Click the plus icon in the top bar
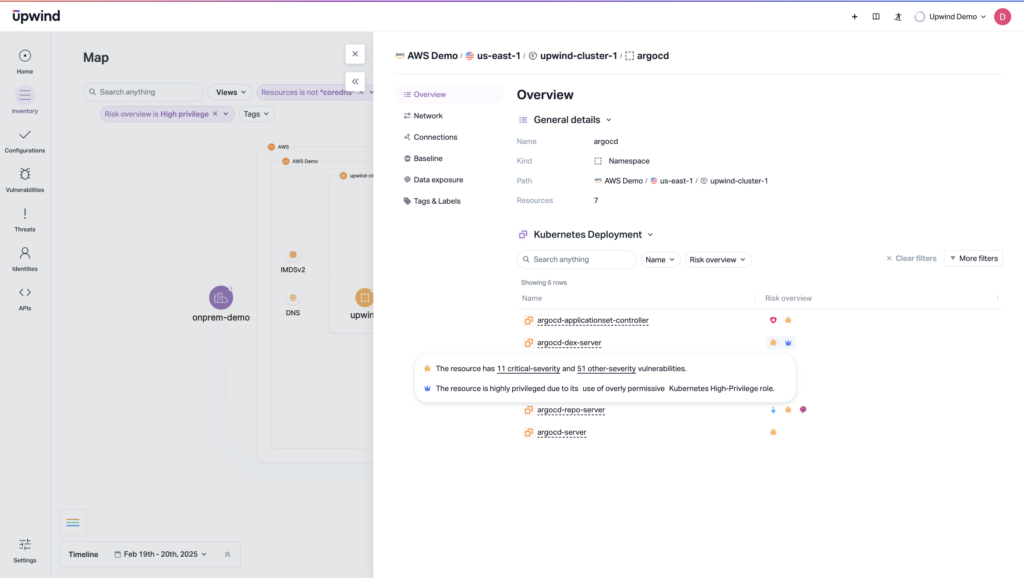Screen dimensions: 1024x578 tap(854, 16)
